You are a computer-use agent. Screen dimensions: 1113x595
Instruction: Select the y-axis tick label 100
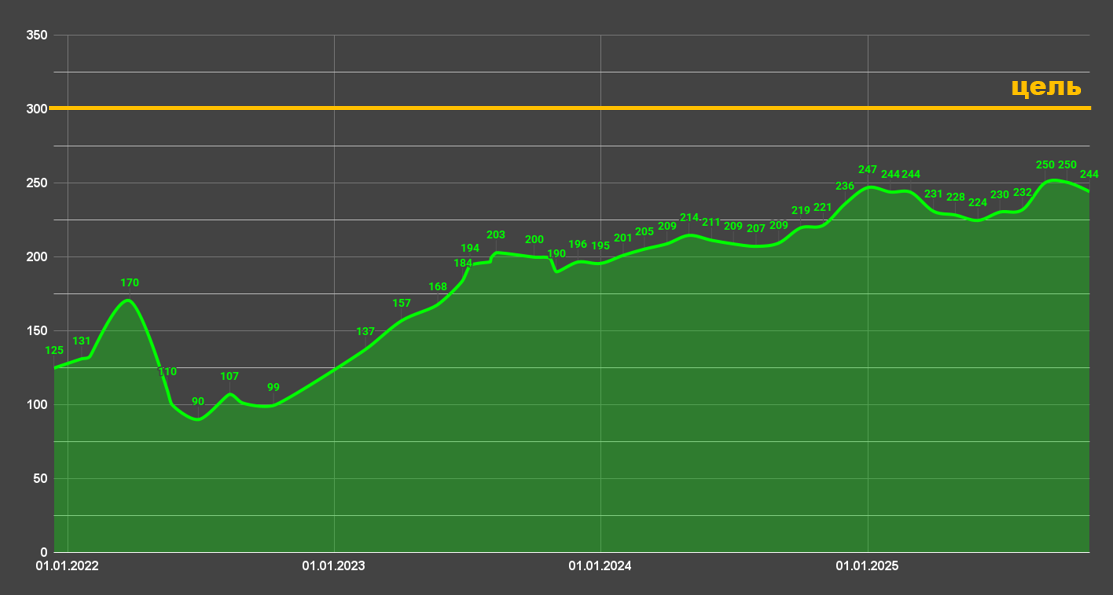click(x=37, y=405)
